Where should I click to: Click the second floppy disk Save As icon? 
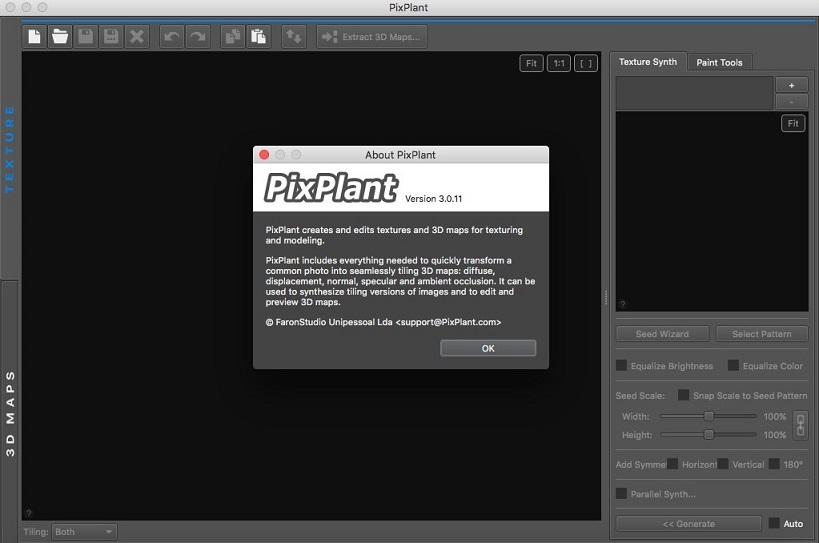pos(111,37)
